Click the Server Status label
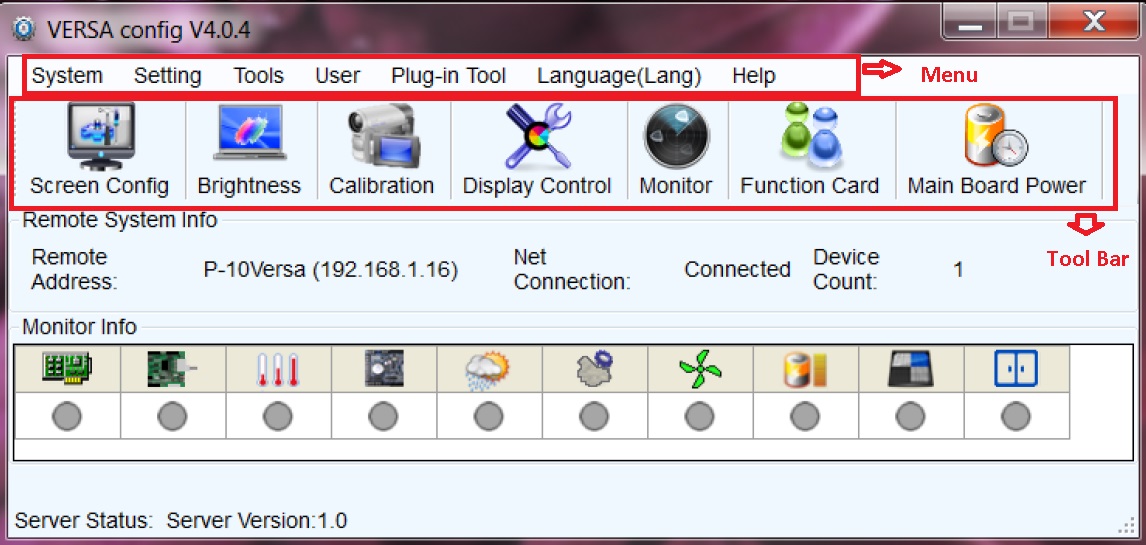 [83, 521]
